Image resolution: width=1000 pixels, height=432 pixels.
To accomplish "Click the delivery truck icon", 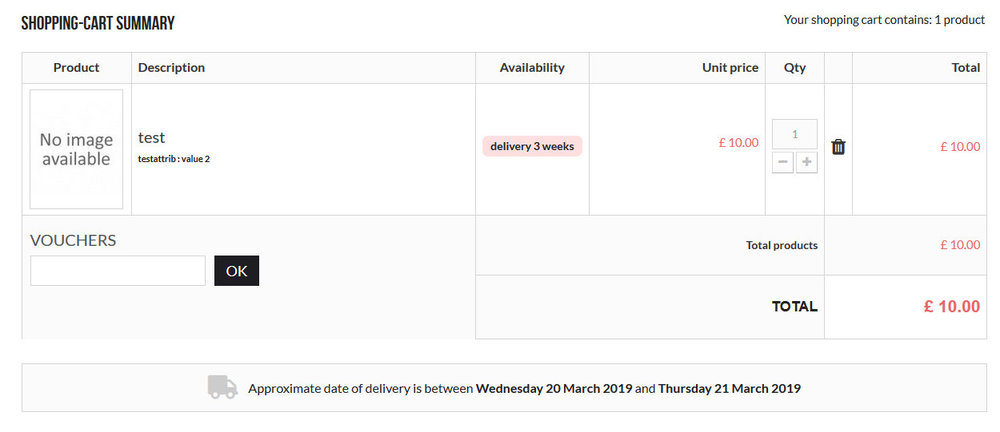I will tap(223, 387).
